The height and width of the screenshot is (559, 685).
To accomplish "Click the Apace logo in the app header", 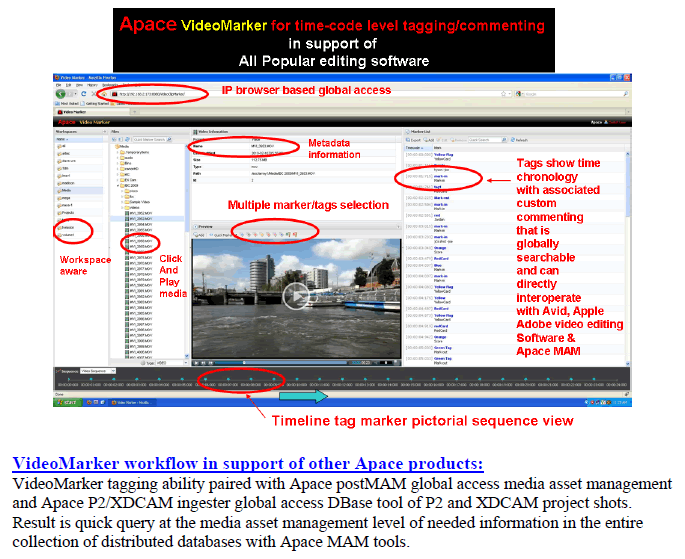I will pyautogui.click(x=67, y=122).
